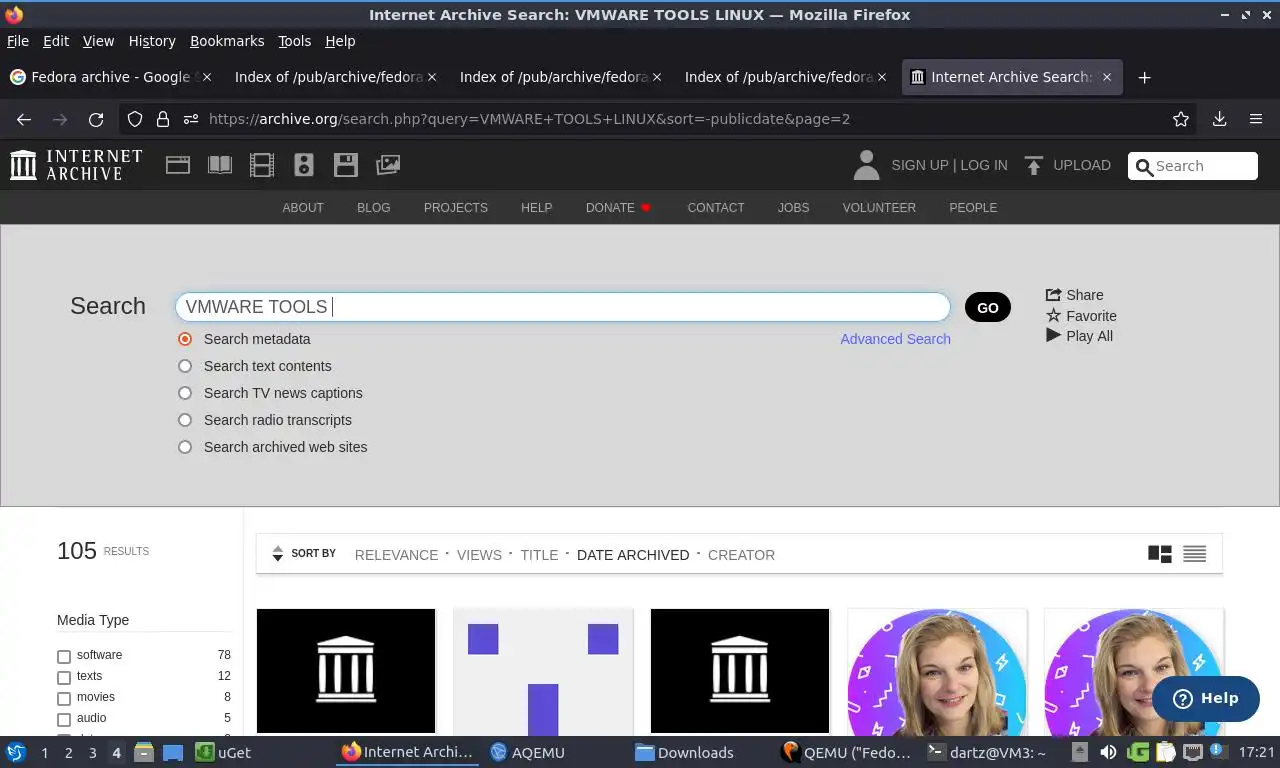Click the Help chat button
This screenshot has width=1280, height=768.
click(x=1205, y=698)
